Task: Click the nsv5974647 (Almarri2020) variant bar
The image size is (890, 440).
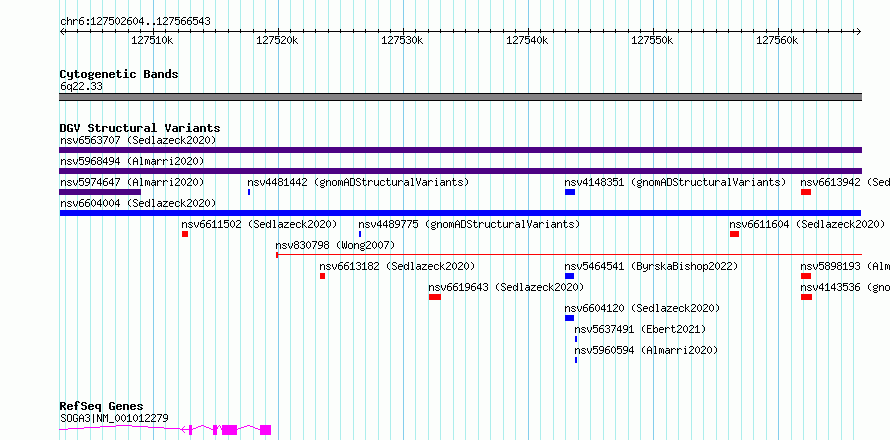Action: coord(100,192)
